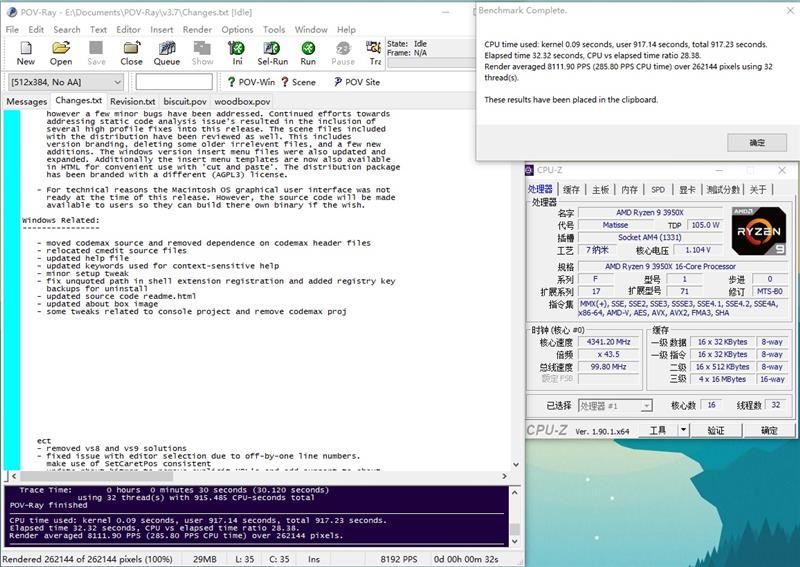The height and width of the screenshot is (567, 800).
Task: Click the 'Windows Related:' heading in editor
Action: (x=61, y=220)
